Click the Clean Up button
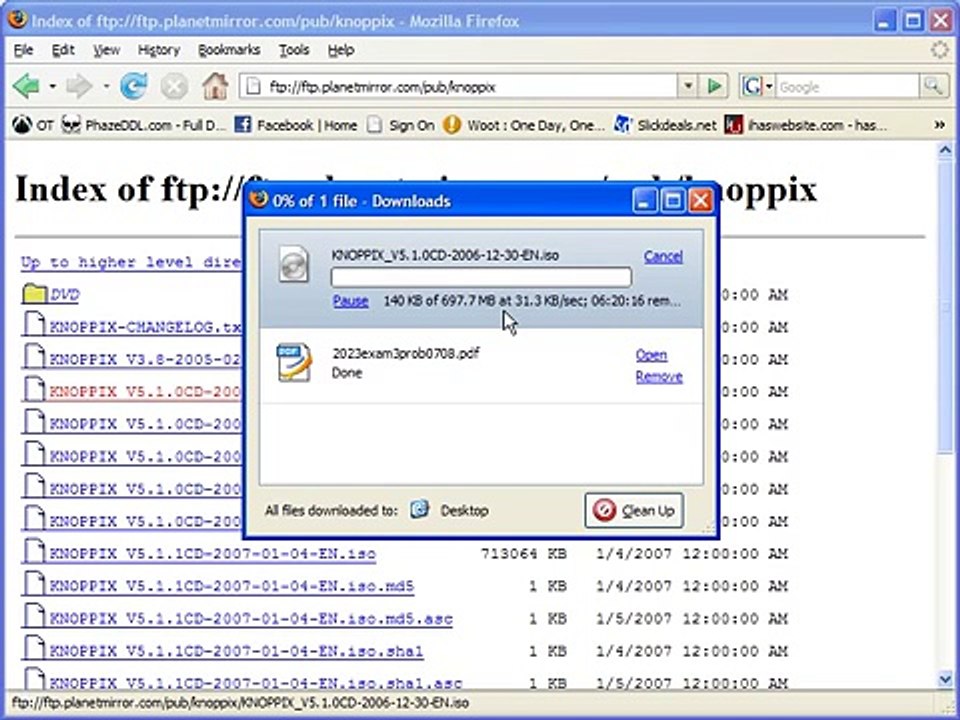Viewport: 960px width, 720px height. (634, 511)
